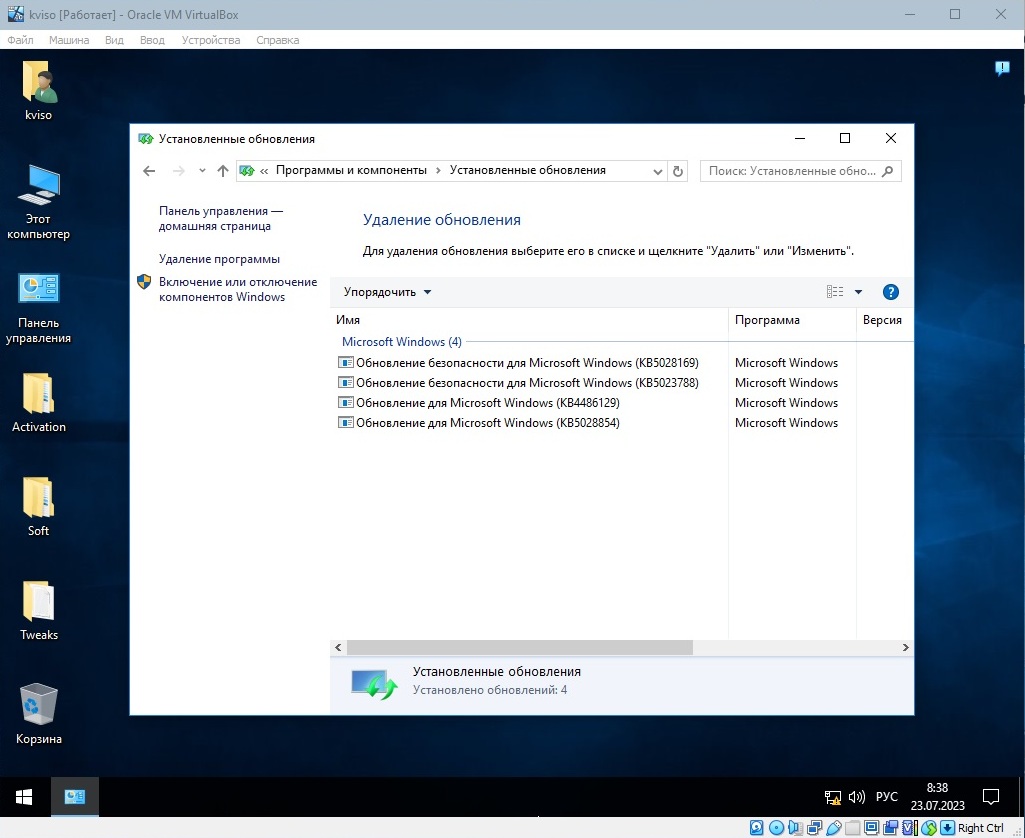The width and height of the screenshot is (1025, 838).
Task: Open the recent locations dropdown arrow
Action: click(x=202, y=171)
